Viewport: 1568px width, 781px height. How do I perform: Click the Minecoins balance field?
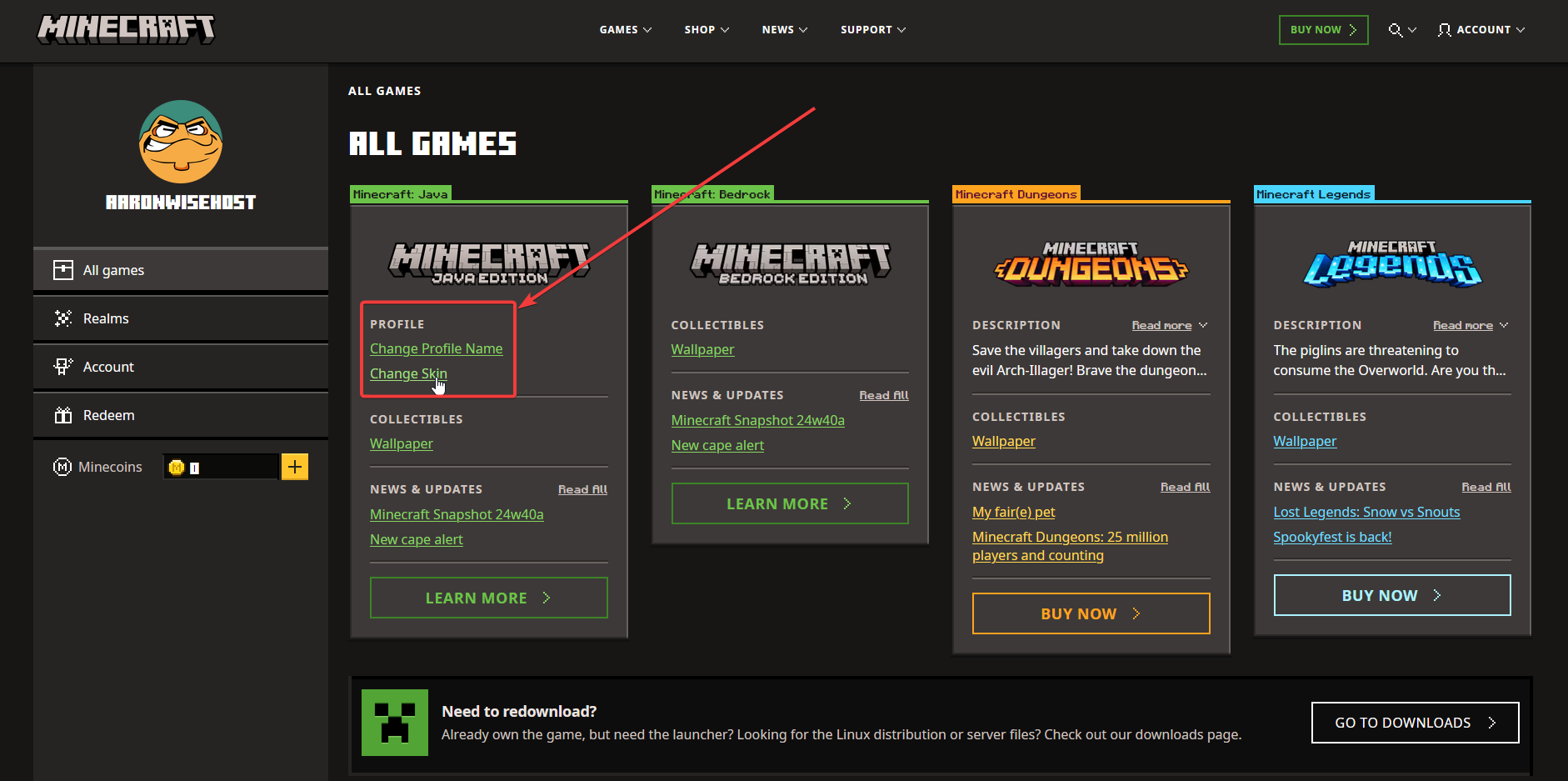click(x=221, y=467)
